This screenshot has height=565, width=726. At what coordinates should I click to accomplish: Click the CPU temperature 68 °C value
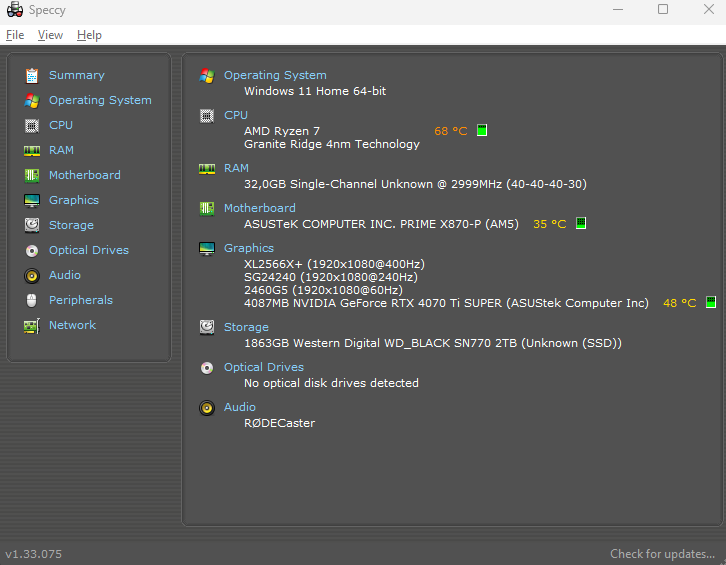[x=451, y=131]
